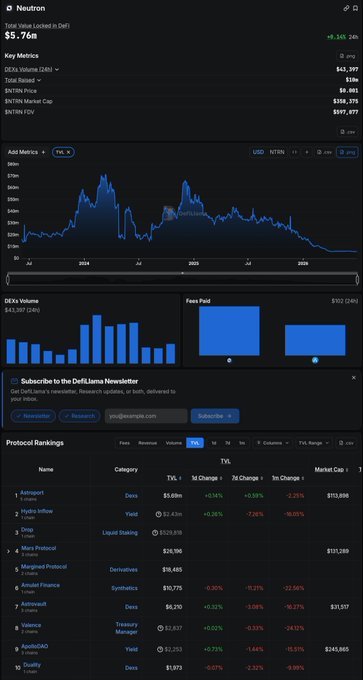Viewport: 363px width, 680px height.
Task: Download Key Metrics .csv below NTRN FDV
Action: 347,132
